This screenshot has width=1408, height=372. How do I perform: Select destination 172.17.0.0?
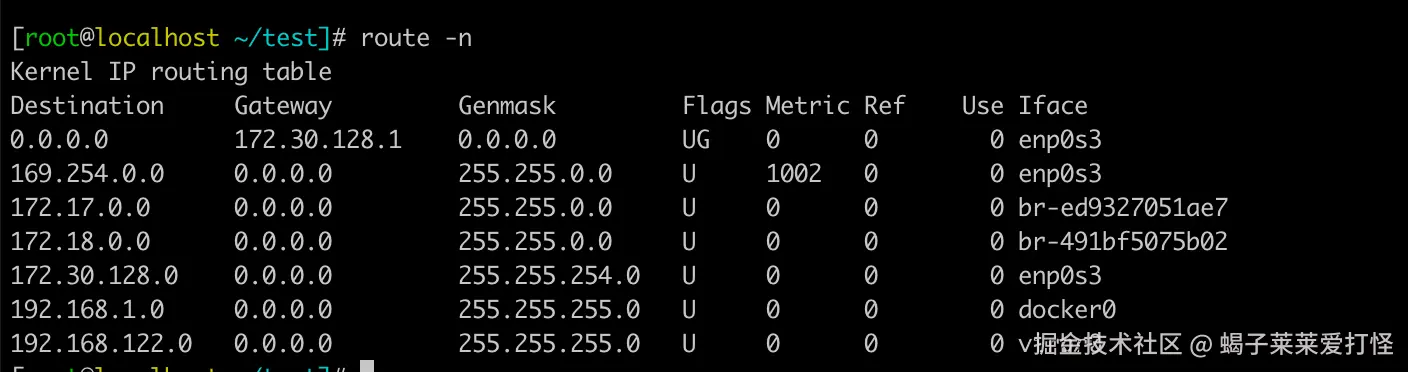80,207
